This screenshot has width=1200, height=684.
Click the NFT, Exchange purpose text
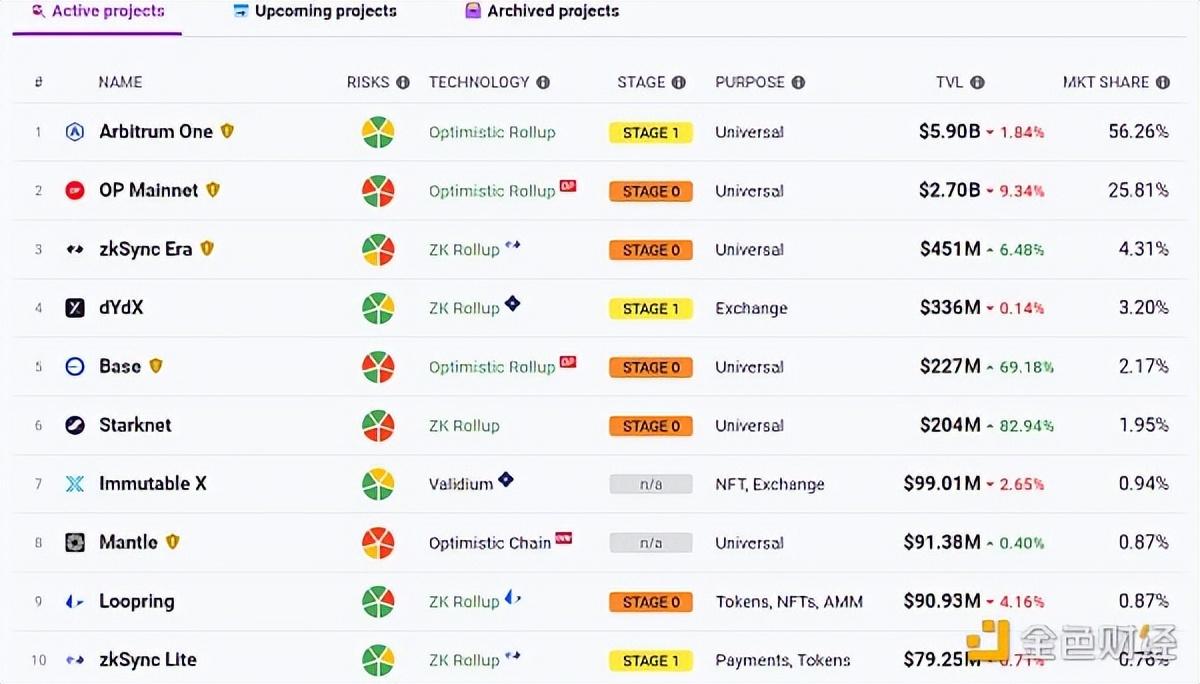point(770,484)
